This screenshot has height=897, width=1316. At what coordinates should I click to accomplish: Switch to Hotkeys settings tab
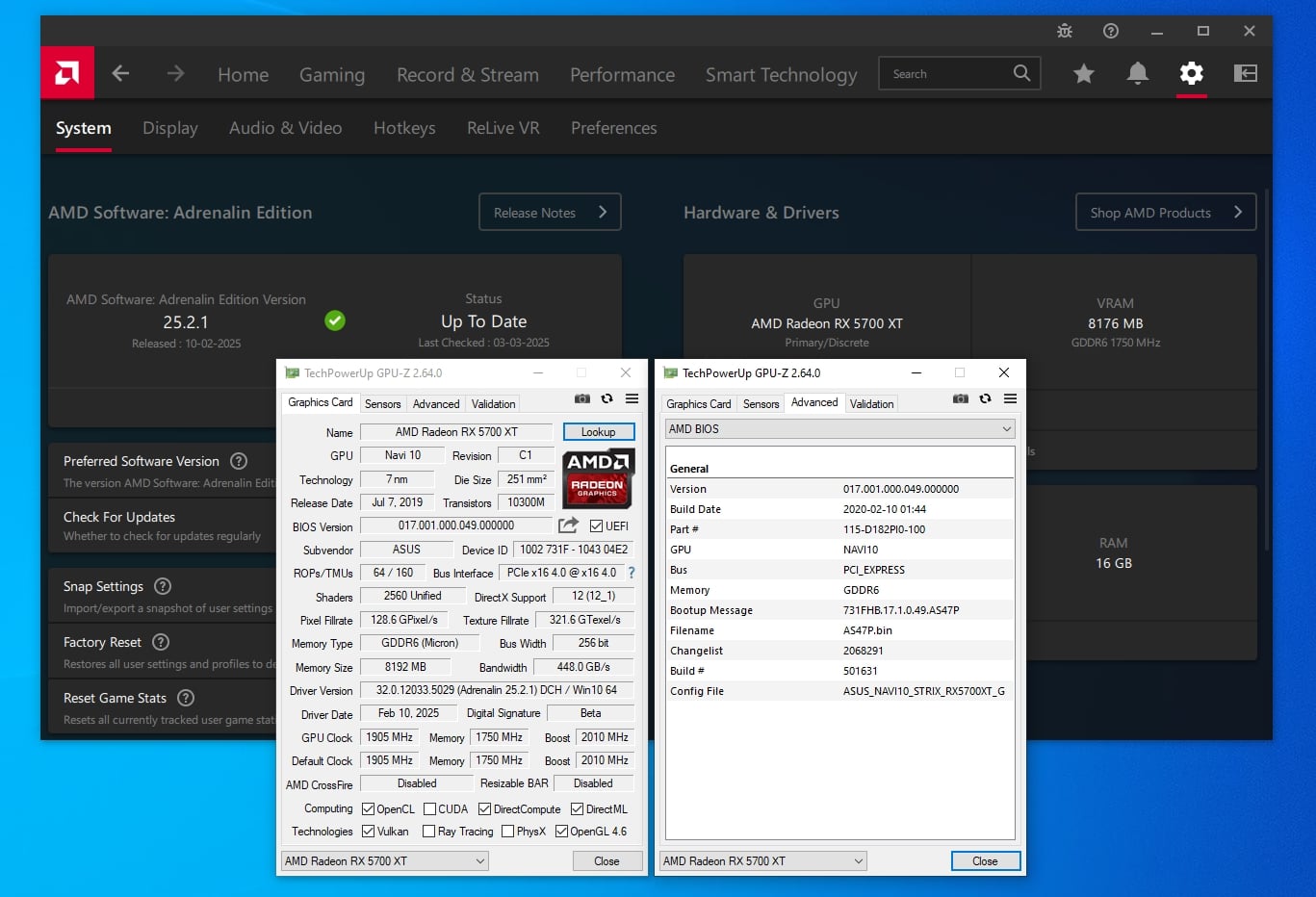coord(404,128)
